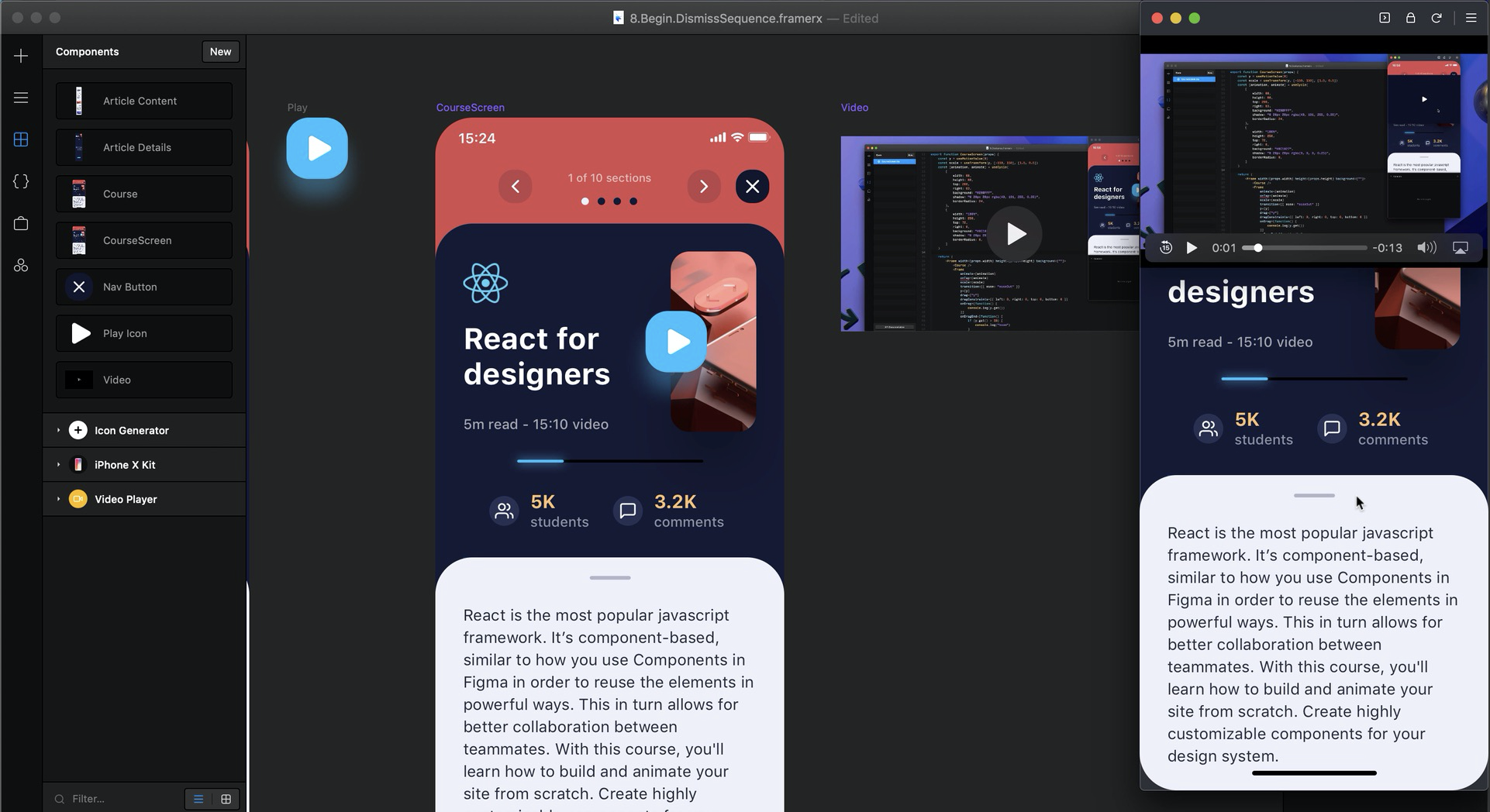Viewport: 1490px width, 812px height.
Task: Select the Video component in list
Action: (x=144, y=380)
